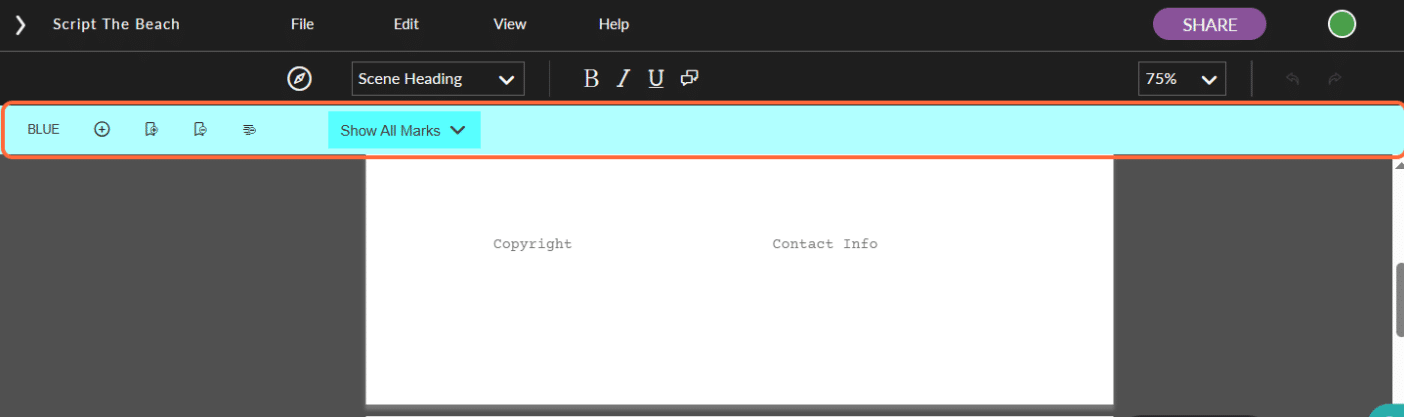Image resolution: width=1404 pixels, height=417 pixels.
Task: Open the comment bubbles icon
Action: (689, 78)
